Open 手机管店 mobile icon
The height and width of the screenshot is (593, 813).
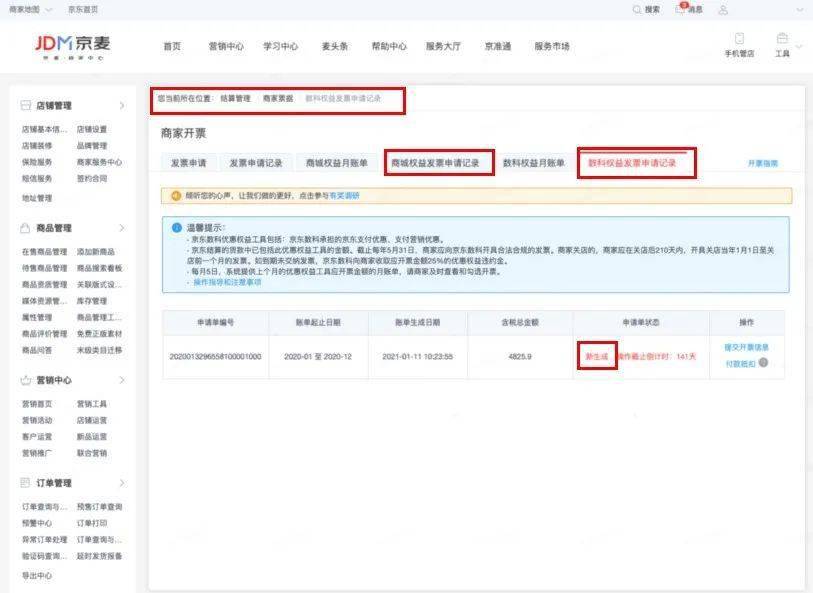click(x=739, y=39)
